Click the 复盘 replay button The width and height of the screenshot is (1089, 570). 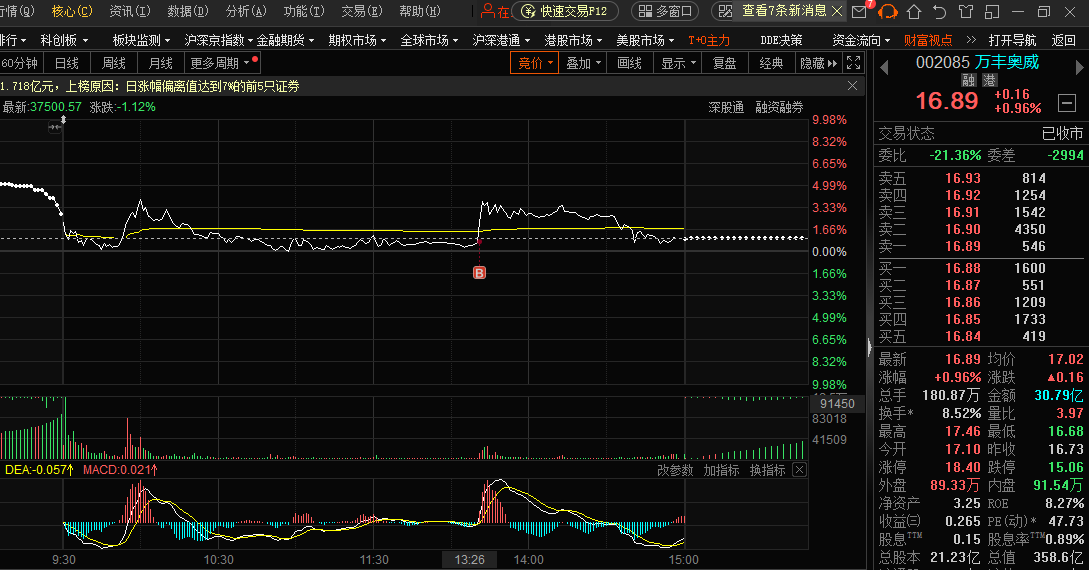724,63
